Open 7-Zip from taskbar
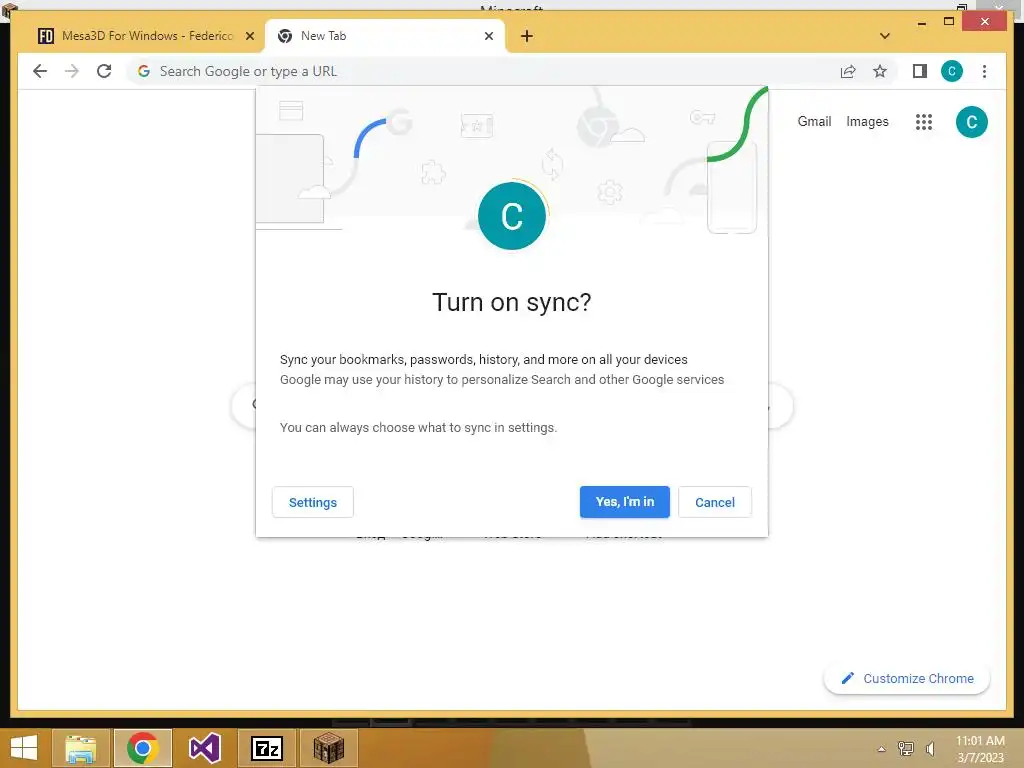Viewport: 1024px width, 768px height. pos(266,748)
